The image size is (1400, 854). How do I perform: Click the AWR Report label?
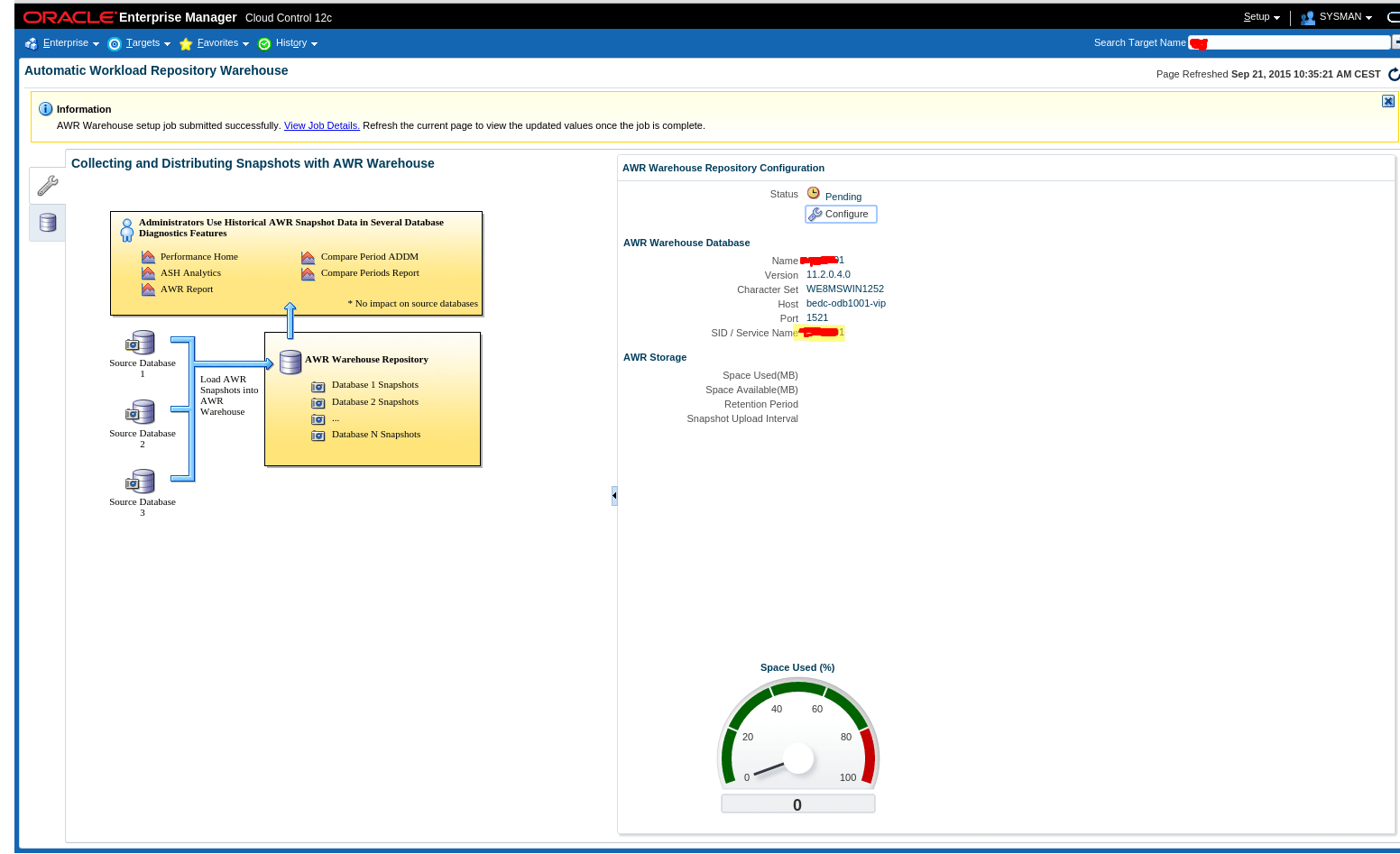click(x=187, y=289)
